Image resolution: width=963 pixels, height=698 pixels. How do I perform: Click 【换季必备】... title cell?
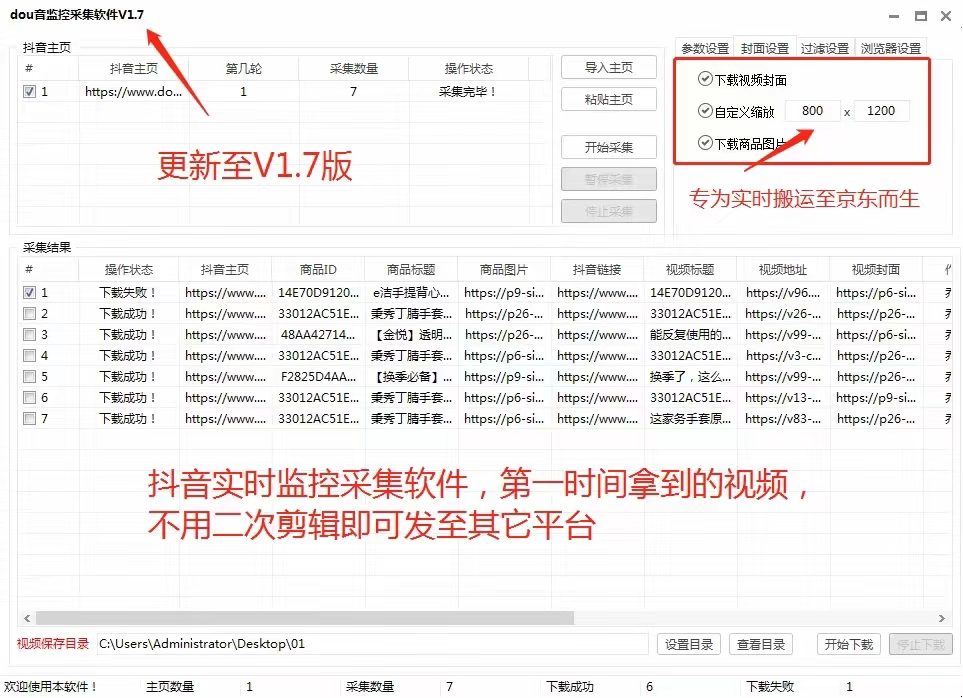pyautogui.click(x=411, y=376)
